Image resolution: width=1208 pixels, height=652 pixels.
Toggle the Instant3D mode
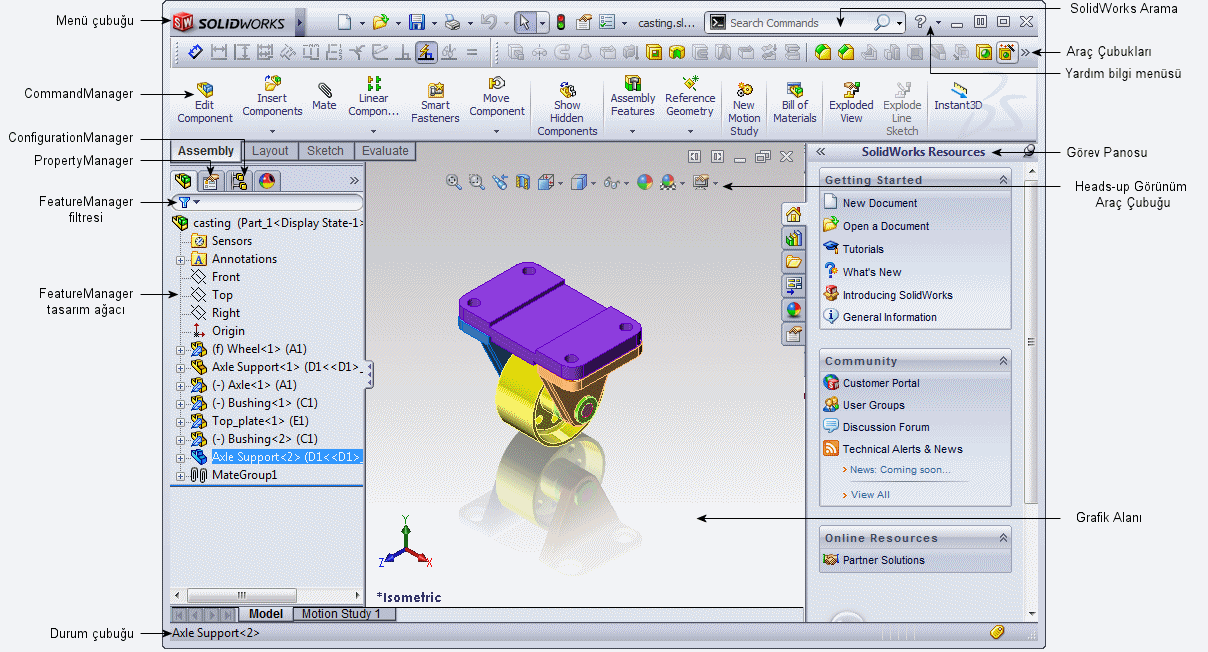coord(959,96)
